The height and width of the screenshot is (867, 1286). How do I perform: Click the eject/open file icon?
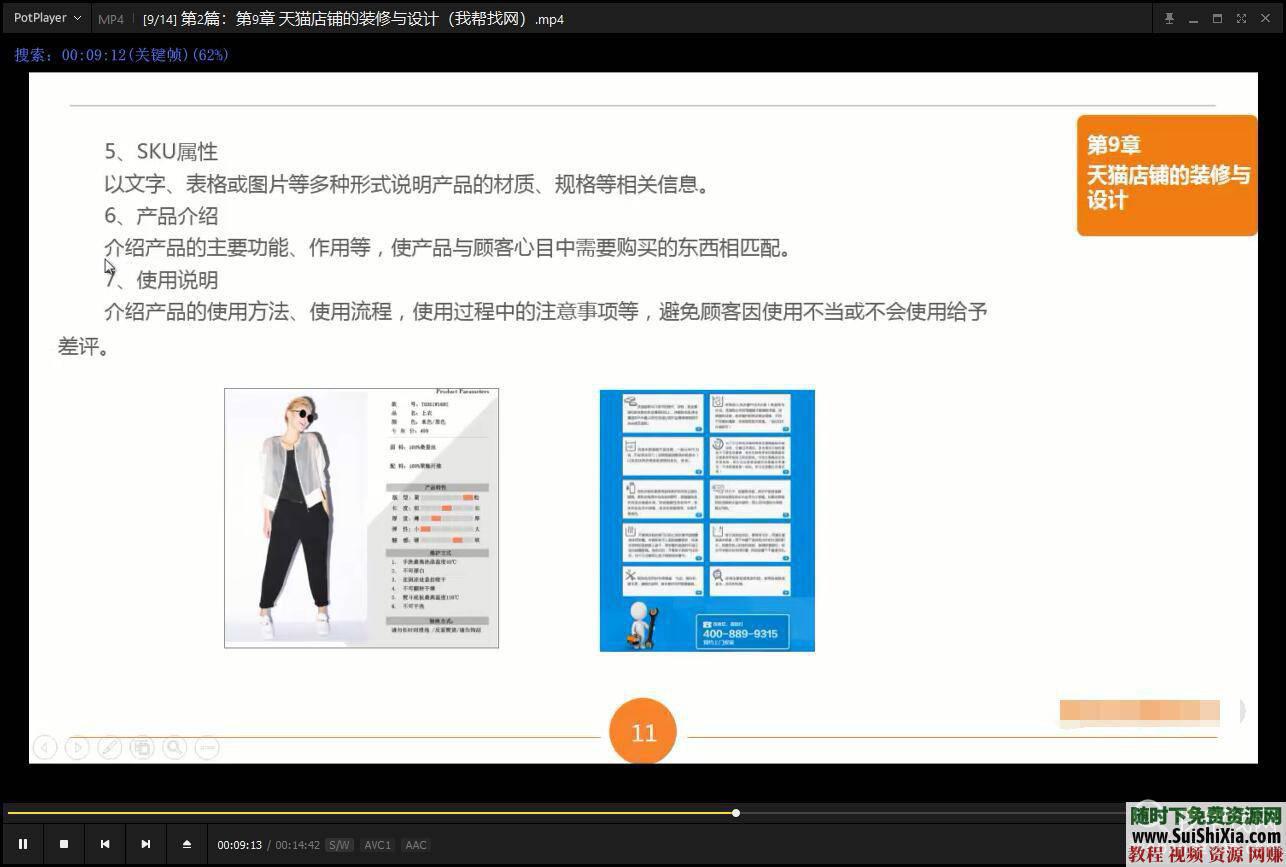(187, 844)
